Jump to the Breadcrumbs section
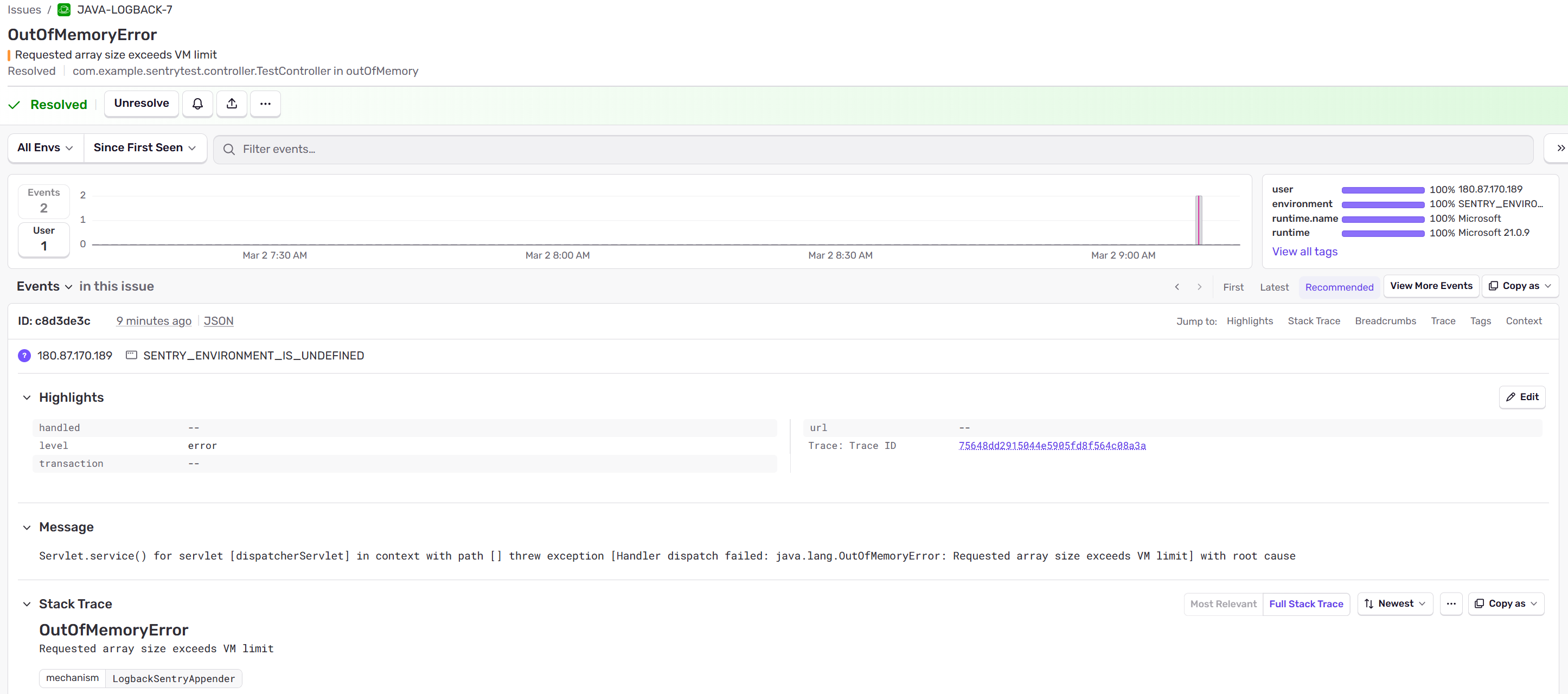Screen dimensions: 1568x694 coord(1385,321)
